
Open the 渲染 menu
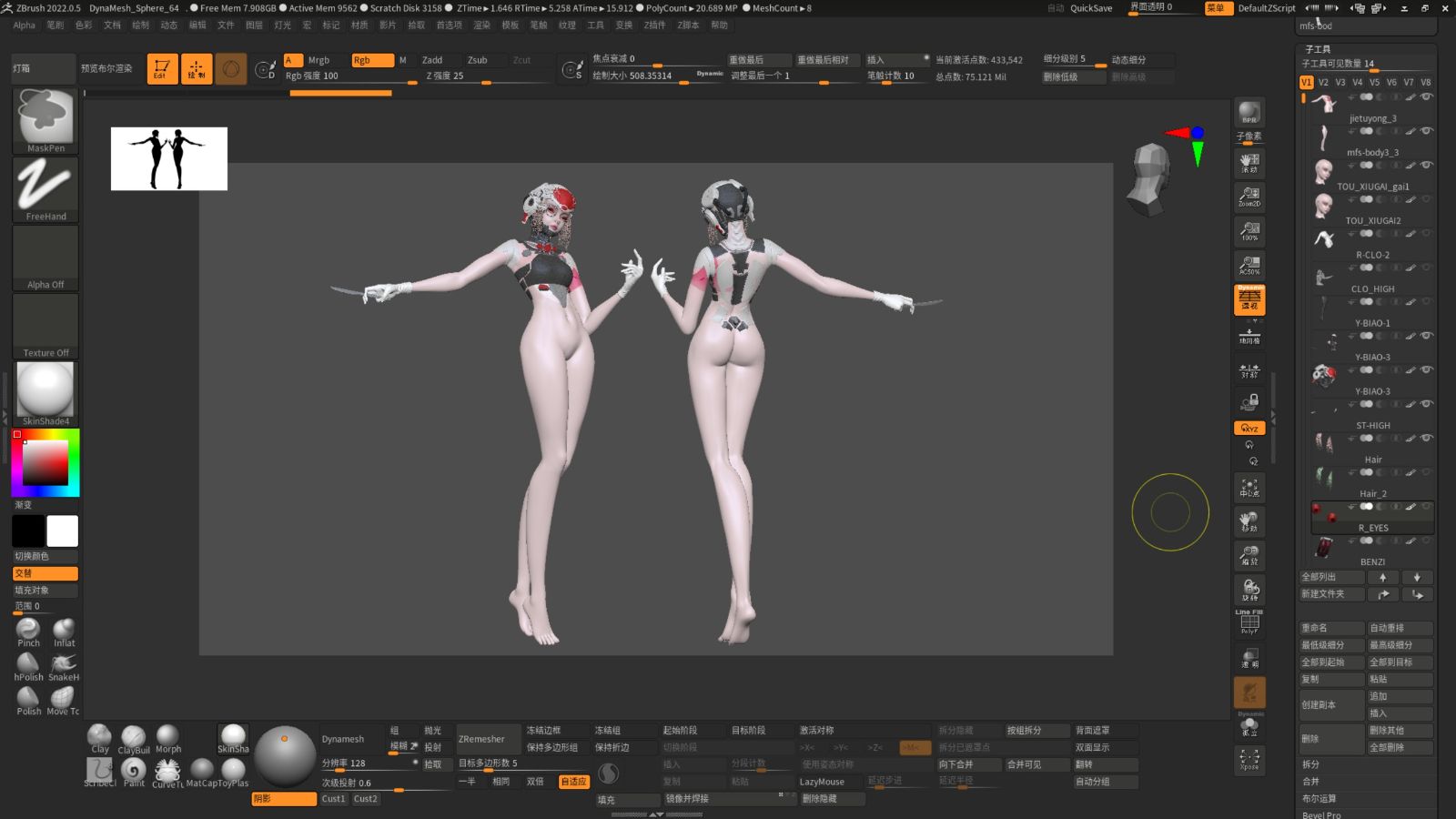tap(481, 25)
